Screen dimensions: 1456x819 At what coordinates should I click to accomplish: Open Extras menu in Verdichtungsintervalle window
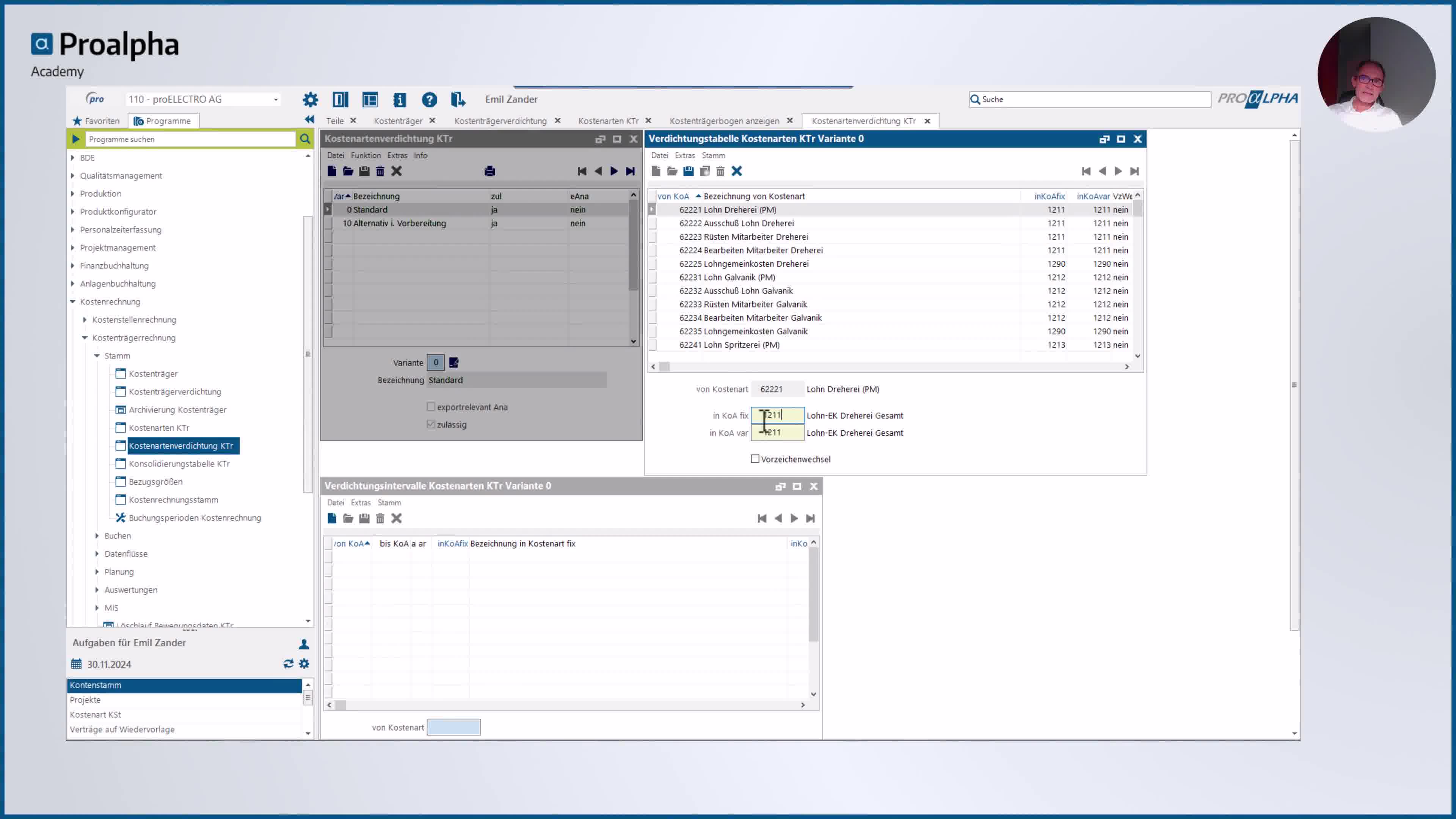pyautogui.click(x=361, y=502)
